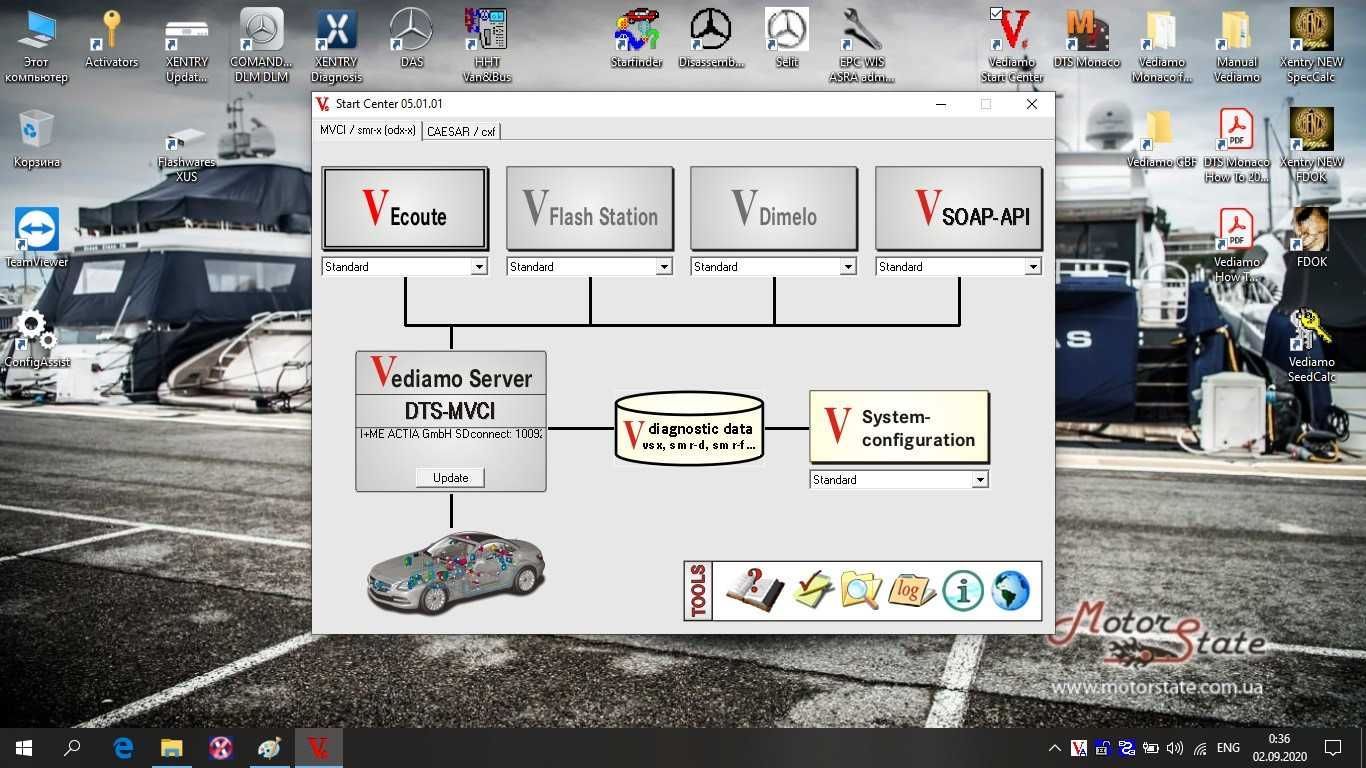Open the notification center icon
Image resolution: width=1366 pixels, height=768 pixels.
(1332, 748)
